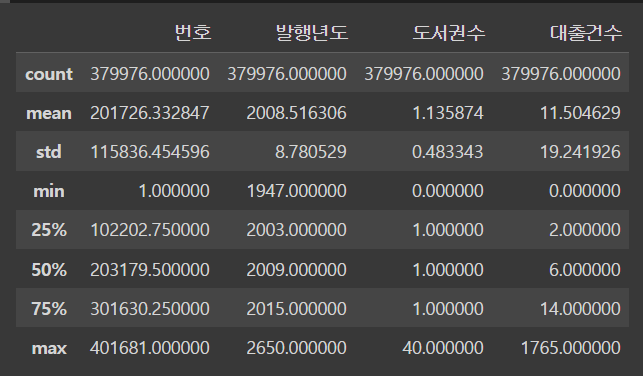Click the 25% row label
Viewport: 643px width, 376px height.
(49, 230)
